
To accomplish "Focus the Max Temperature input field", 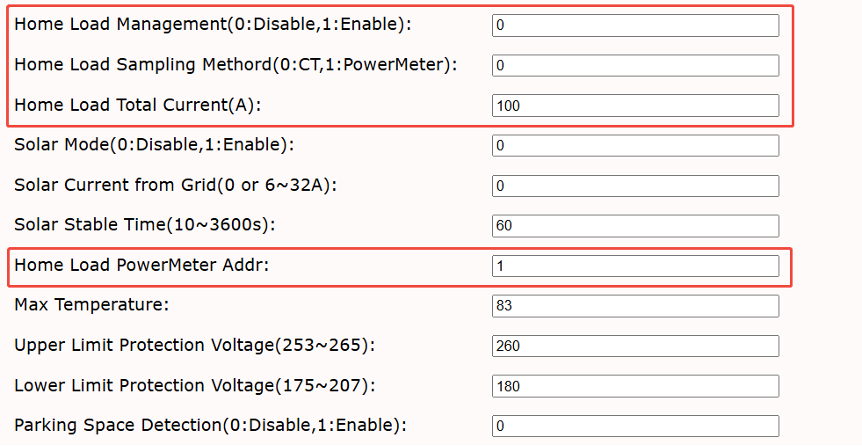I will click(636, 306).
